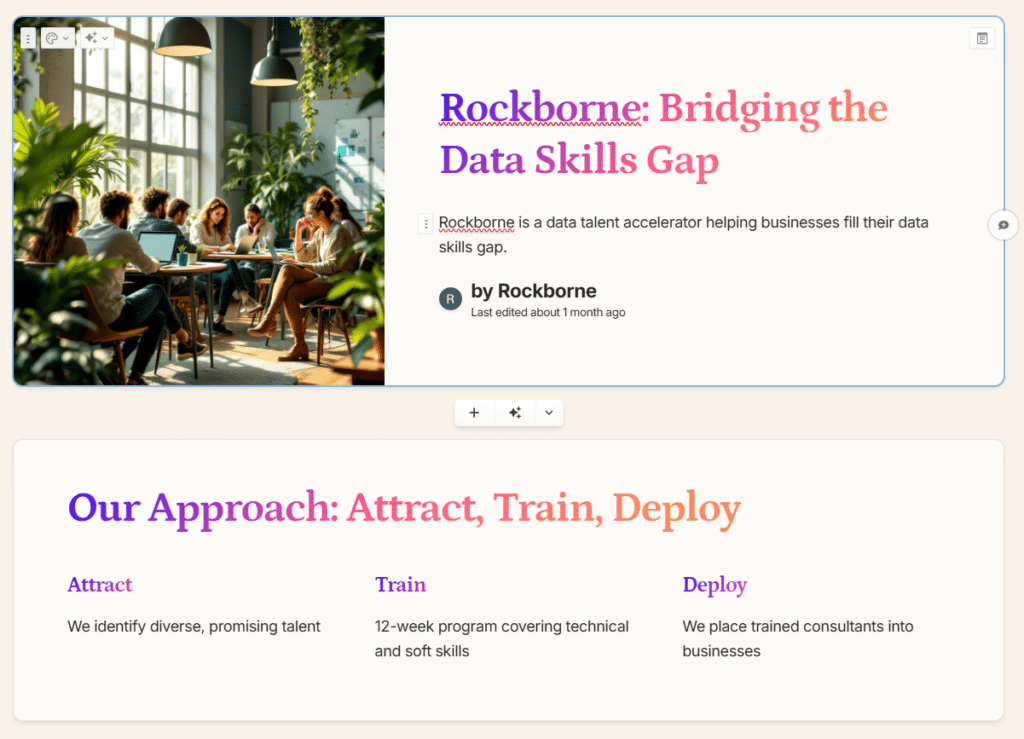Open the card style palette dropdown

tap(57, 39)
